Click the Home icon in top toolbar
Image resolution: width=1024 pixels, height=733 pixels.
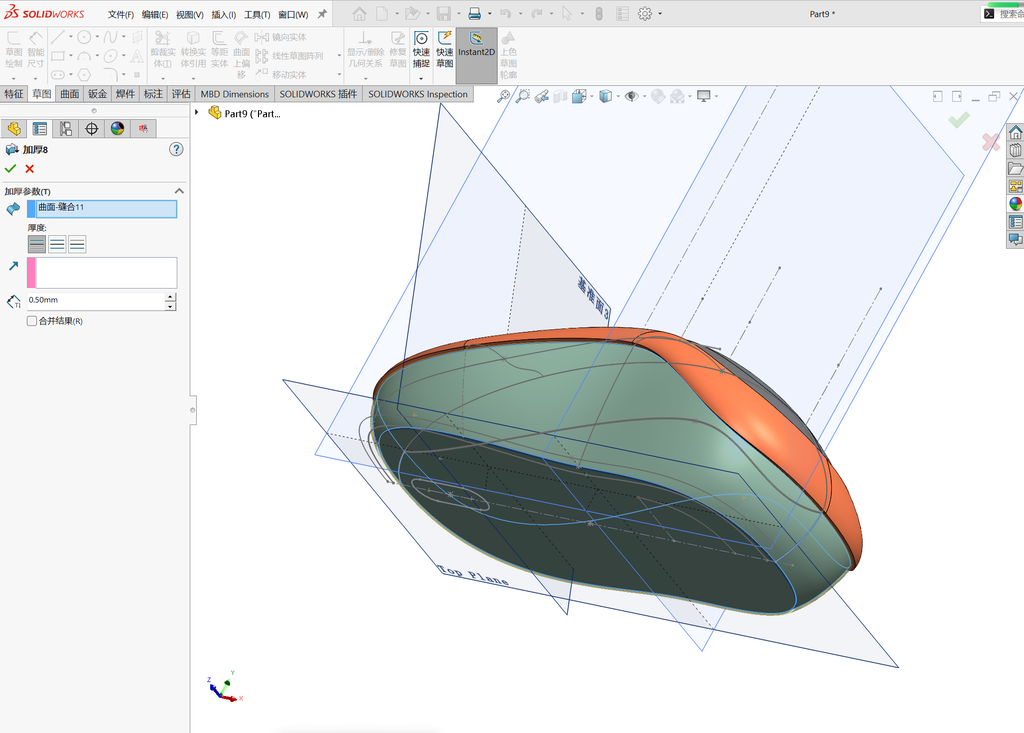tap(359, 14)
